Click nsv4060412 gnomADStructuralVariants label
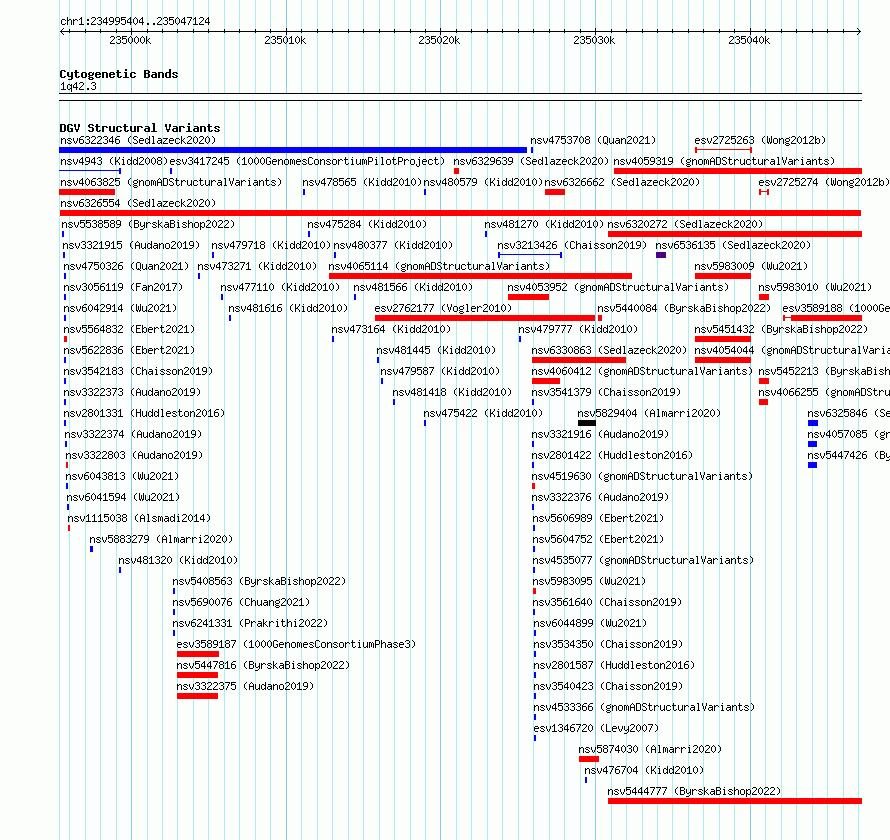 (642, 371)
